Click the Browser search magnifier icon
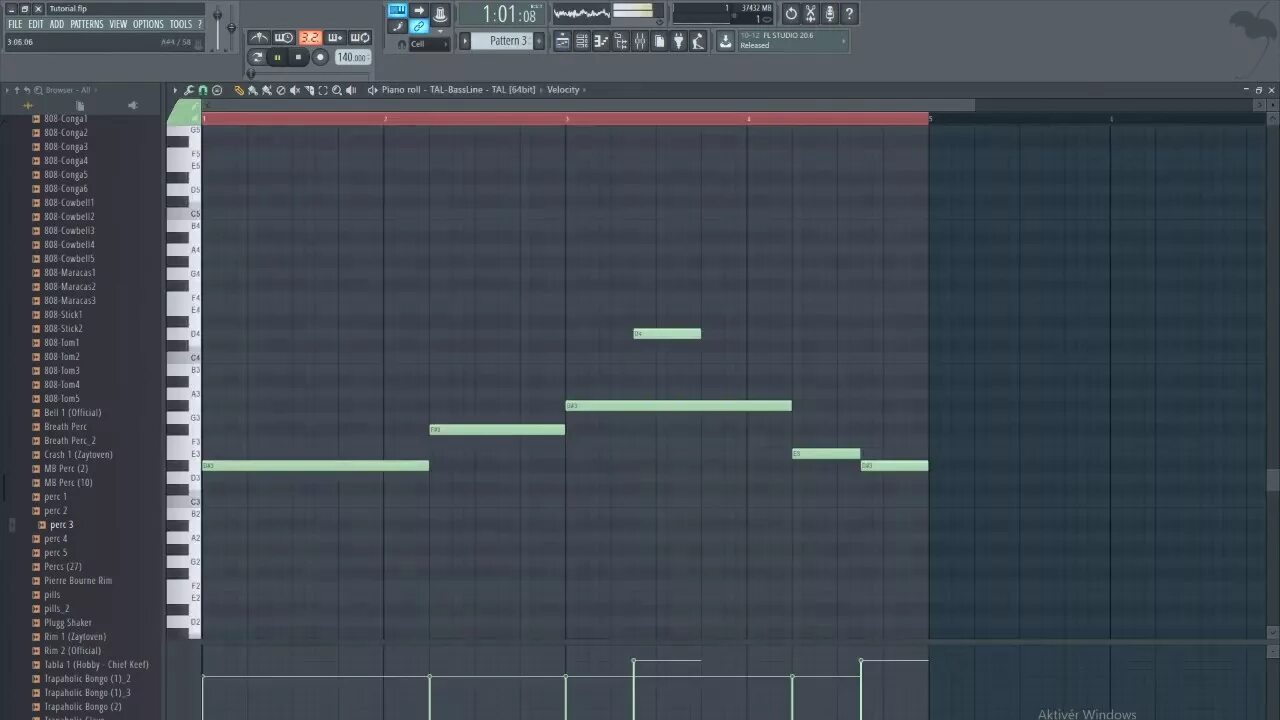Viewport: 1280px width, 720px height. [x=38, y=90]
